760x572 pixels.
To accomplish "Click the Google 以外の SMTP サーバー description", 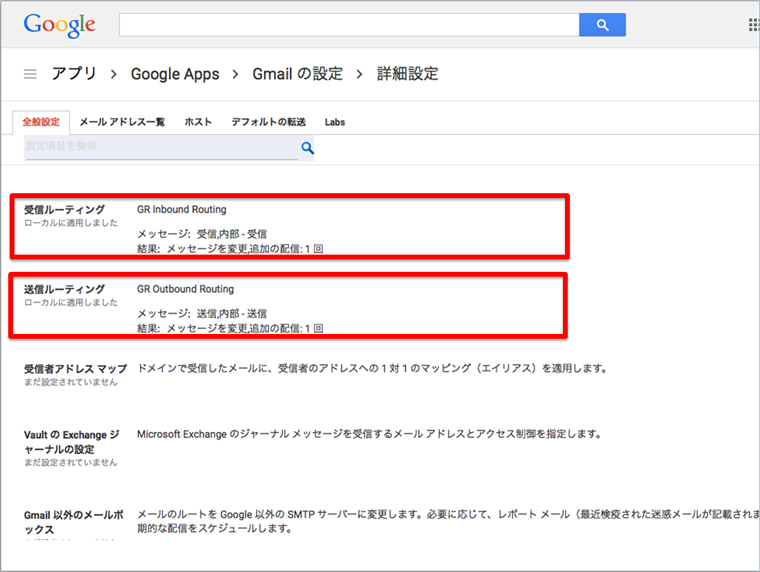I will (x=448, y=521).
